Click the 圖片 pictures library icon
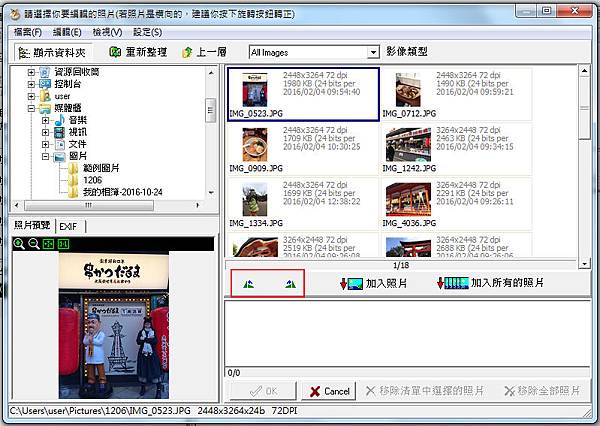The image size is (600, 426). 60,157
